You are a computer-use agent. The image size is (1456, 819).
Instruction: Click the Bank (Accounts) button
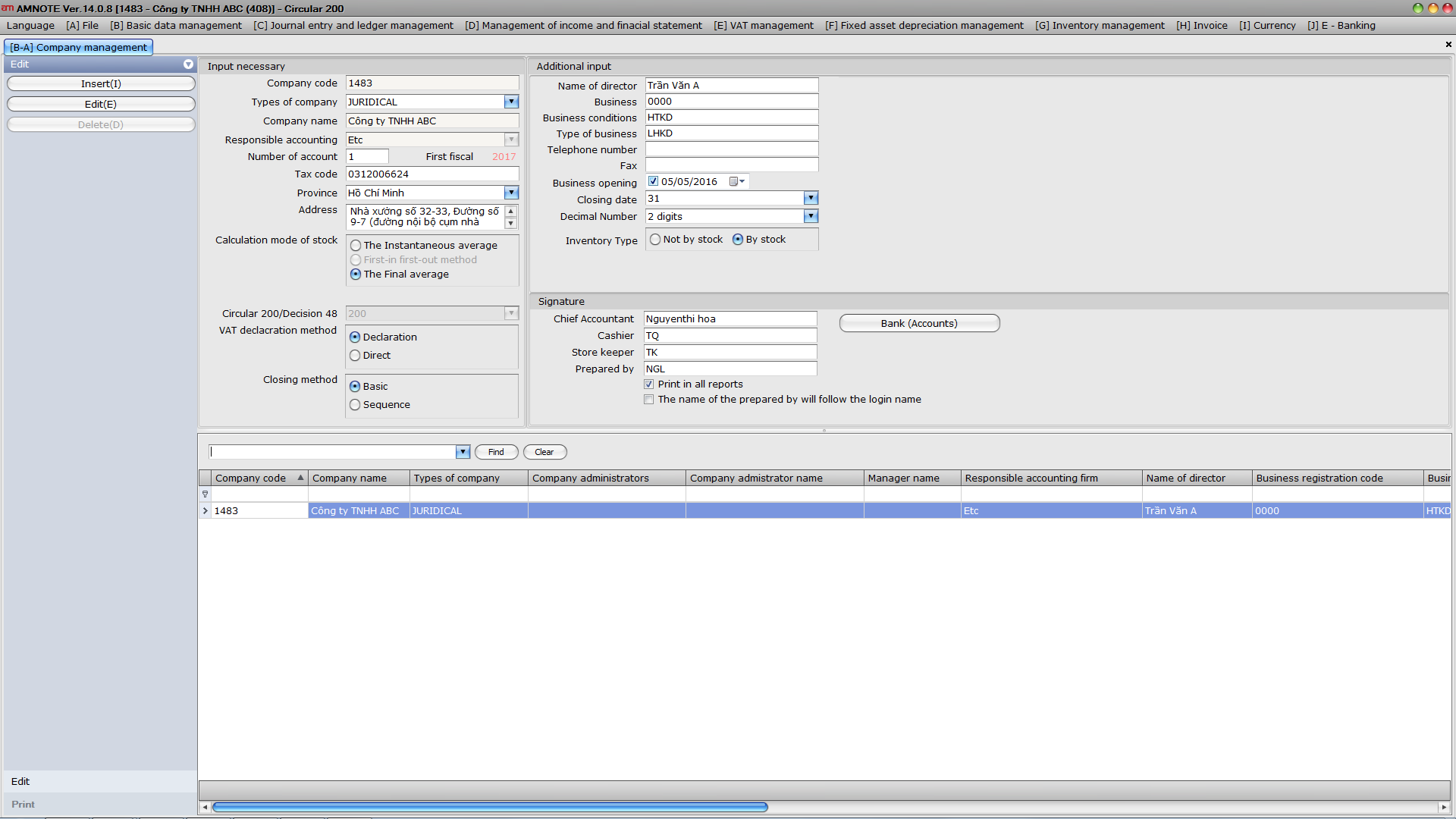coord(919,324)
